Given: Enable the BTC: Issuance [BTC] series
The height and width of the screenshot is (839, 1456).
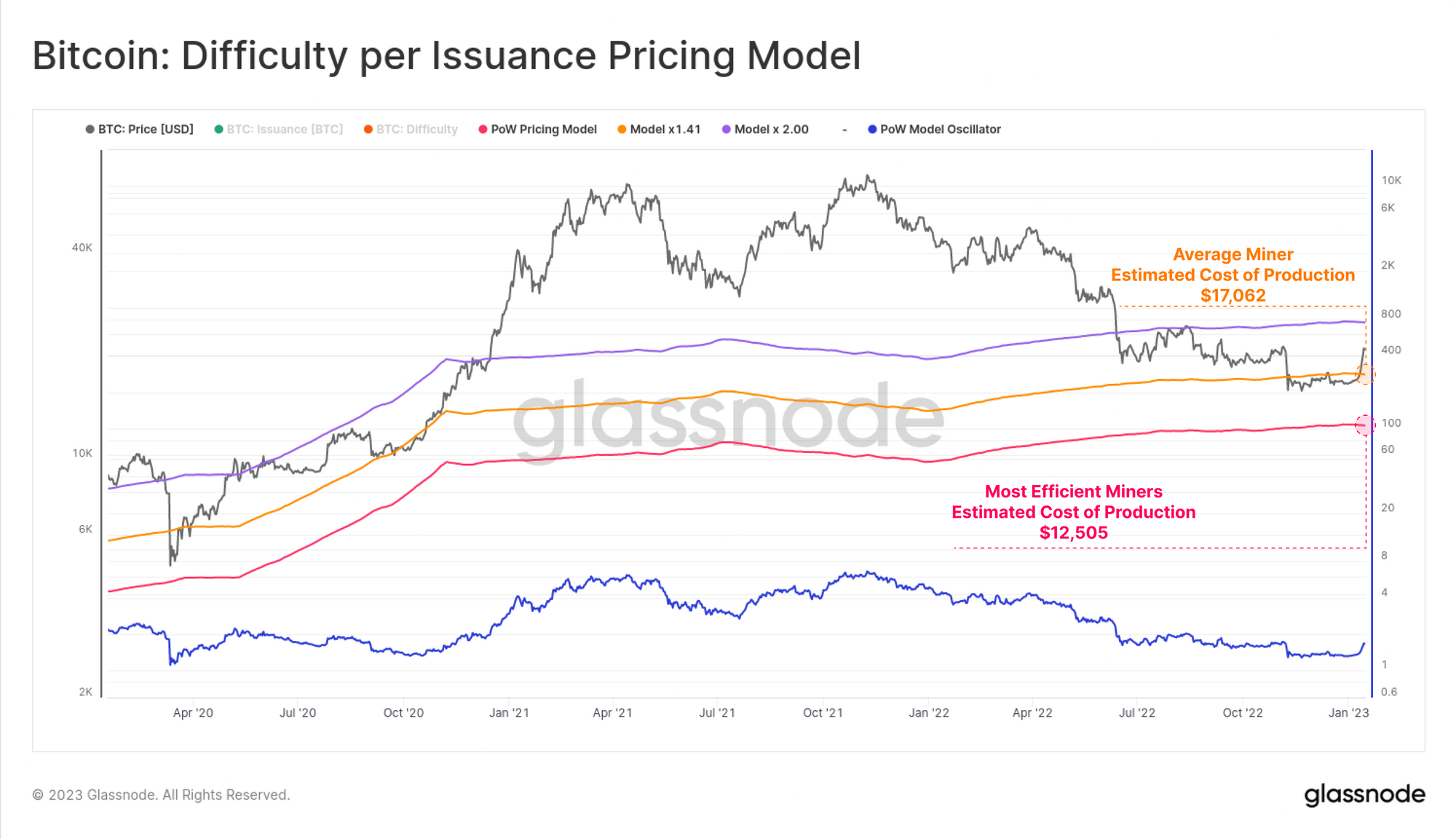Looking at the screenshot, I should (x=279, y=129).
